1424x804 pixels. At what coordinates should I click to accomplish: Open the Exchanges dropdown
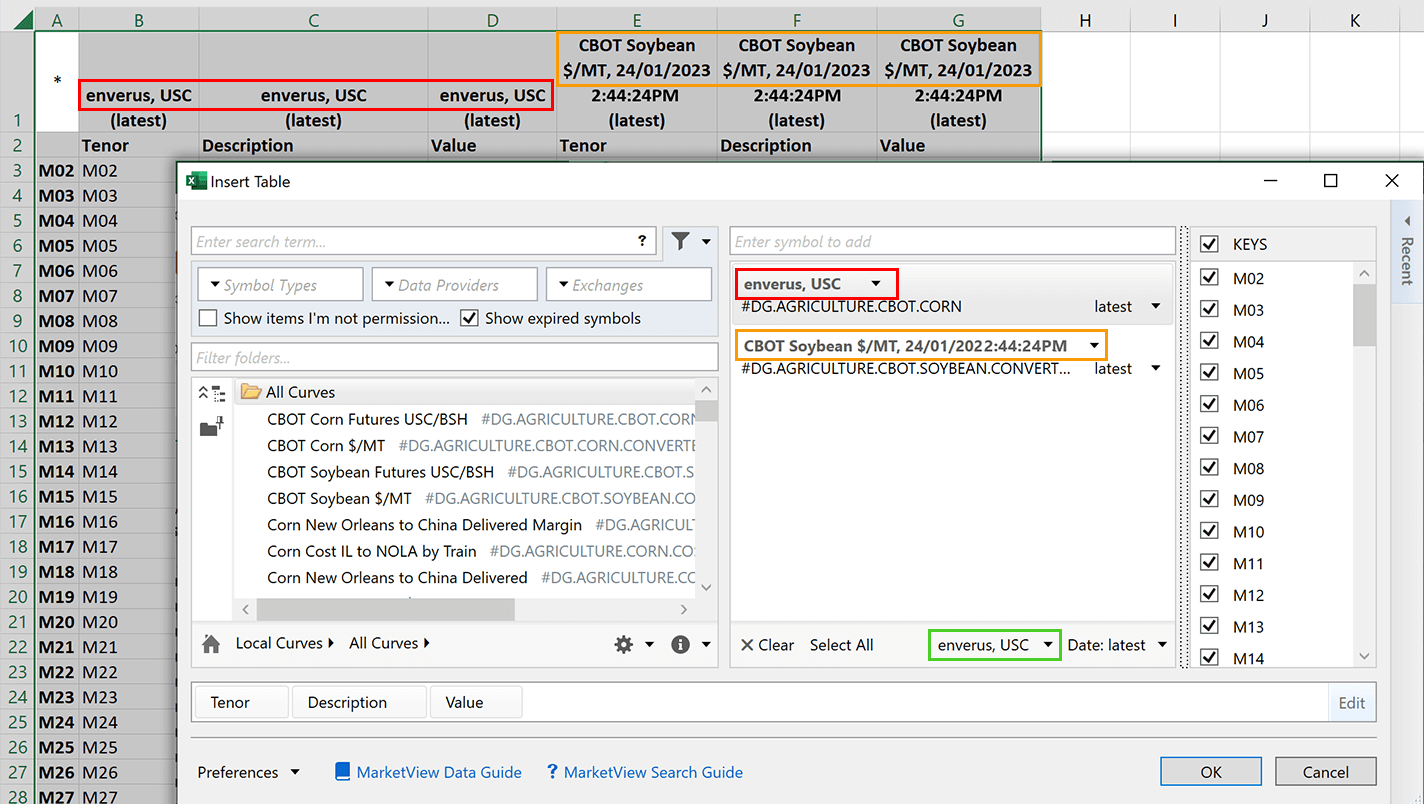tap(629, 285)
